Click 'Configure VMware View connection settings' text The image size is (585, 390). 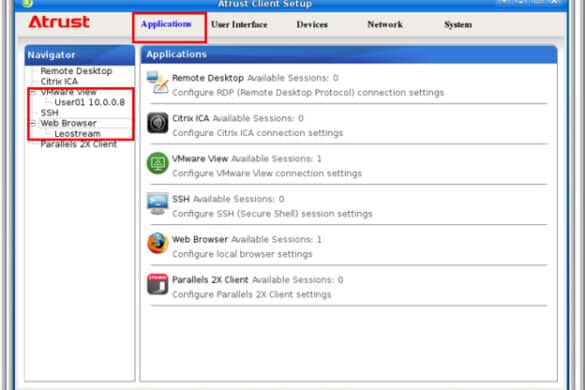point(267,173)
